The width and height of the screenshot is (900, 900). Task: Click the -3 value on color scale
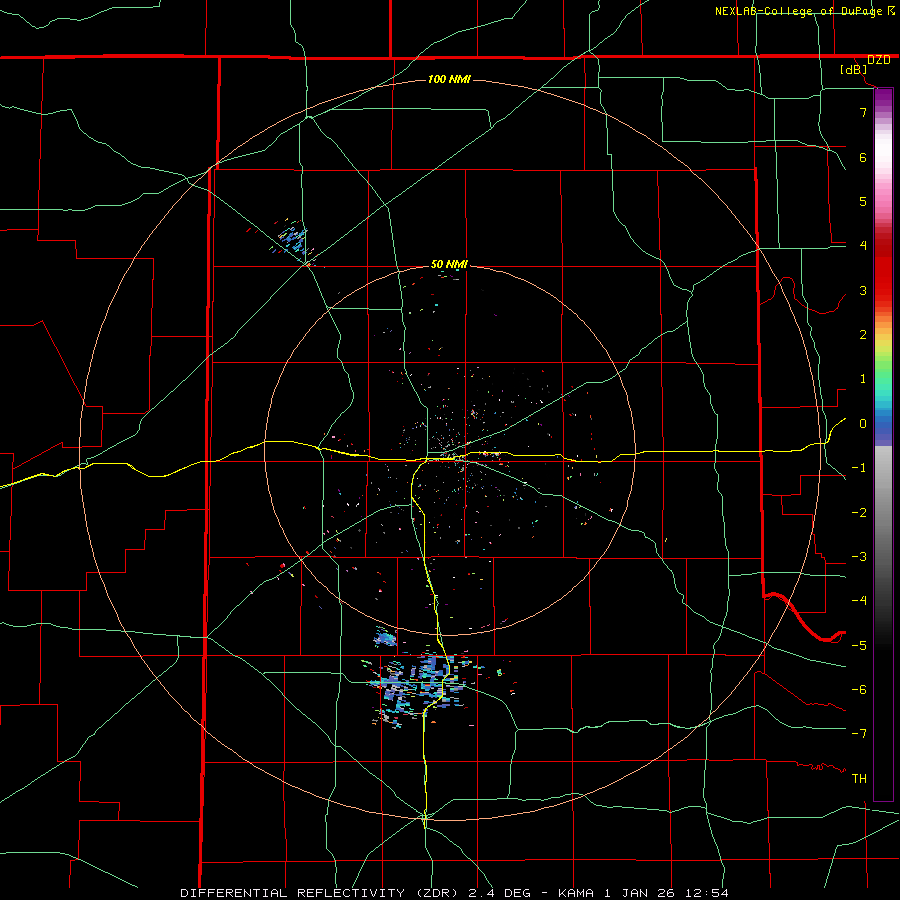(x=859, y=557)
